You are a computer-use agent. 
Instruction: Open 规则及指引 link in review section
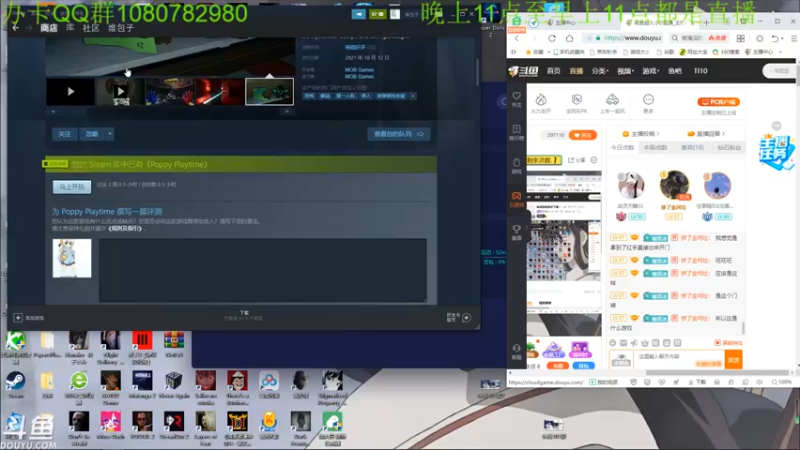126,229
